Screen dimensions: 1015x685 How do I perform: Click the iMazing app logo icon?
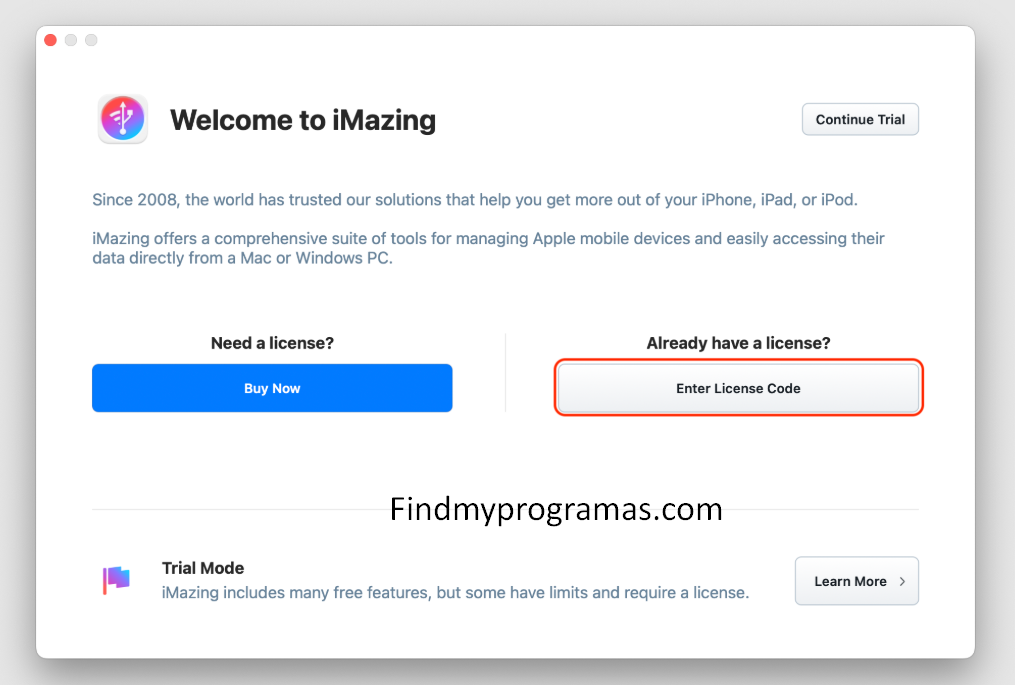123,119
